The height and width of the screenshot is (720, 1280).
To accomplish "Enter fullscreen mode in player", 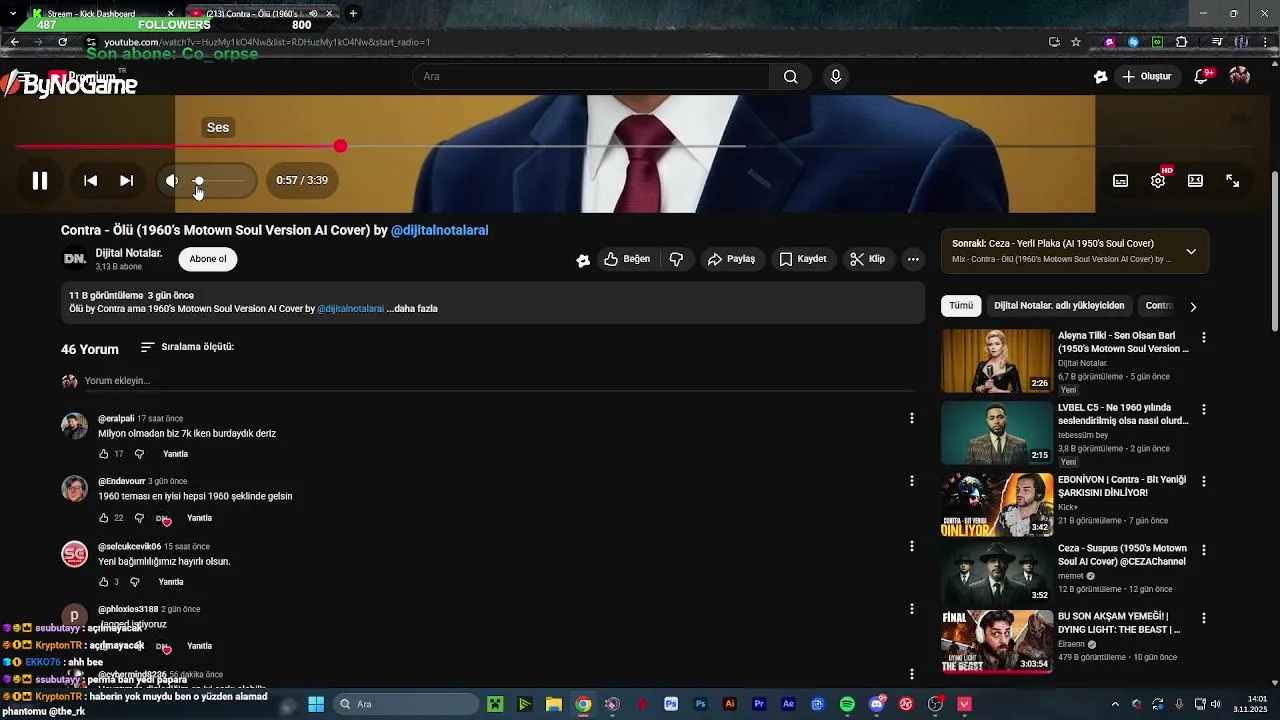I will [x=1233, y=181].
